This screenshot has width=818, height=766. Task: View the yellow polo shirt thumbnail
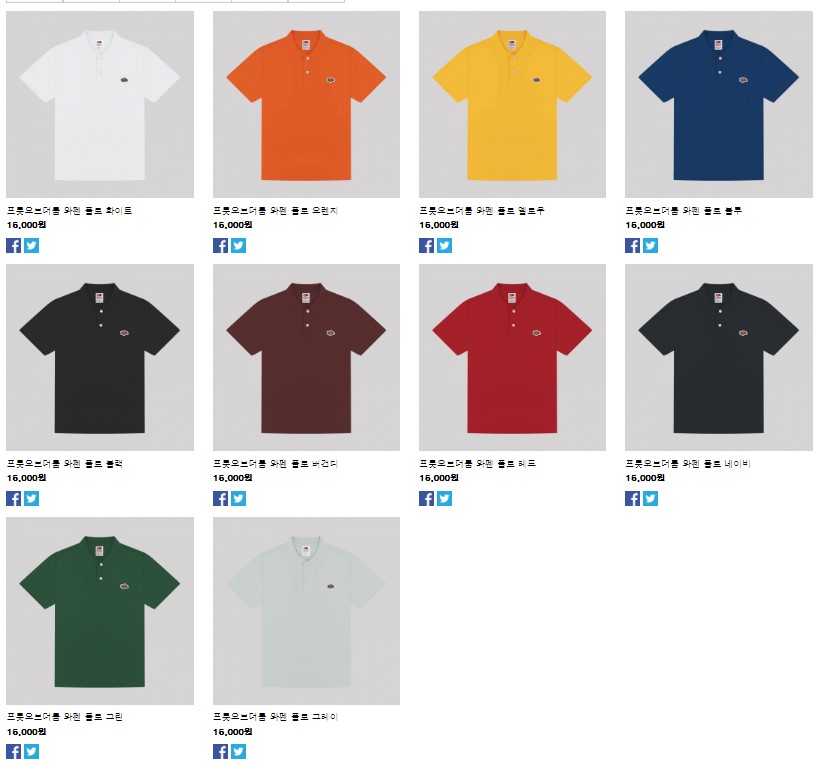coord(512,104)
